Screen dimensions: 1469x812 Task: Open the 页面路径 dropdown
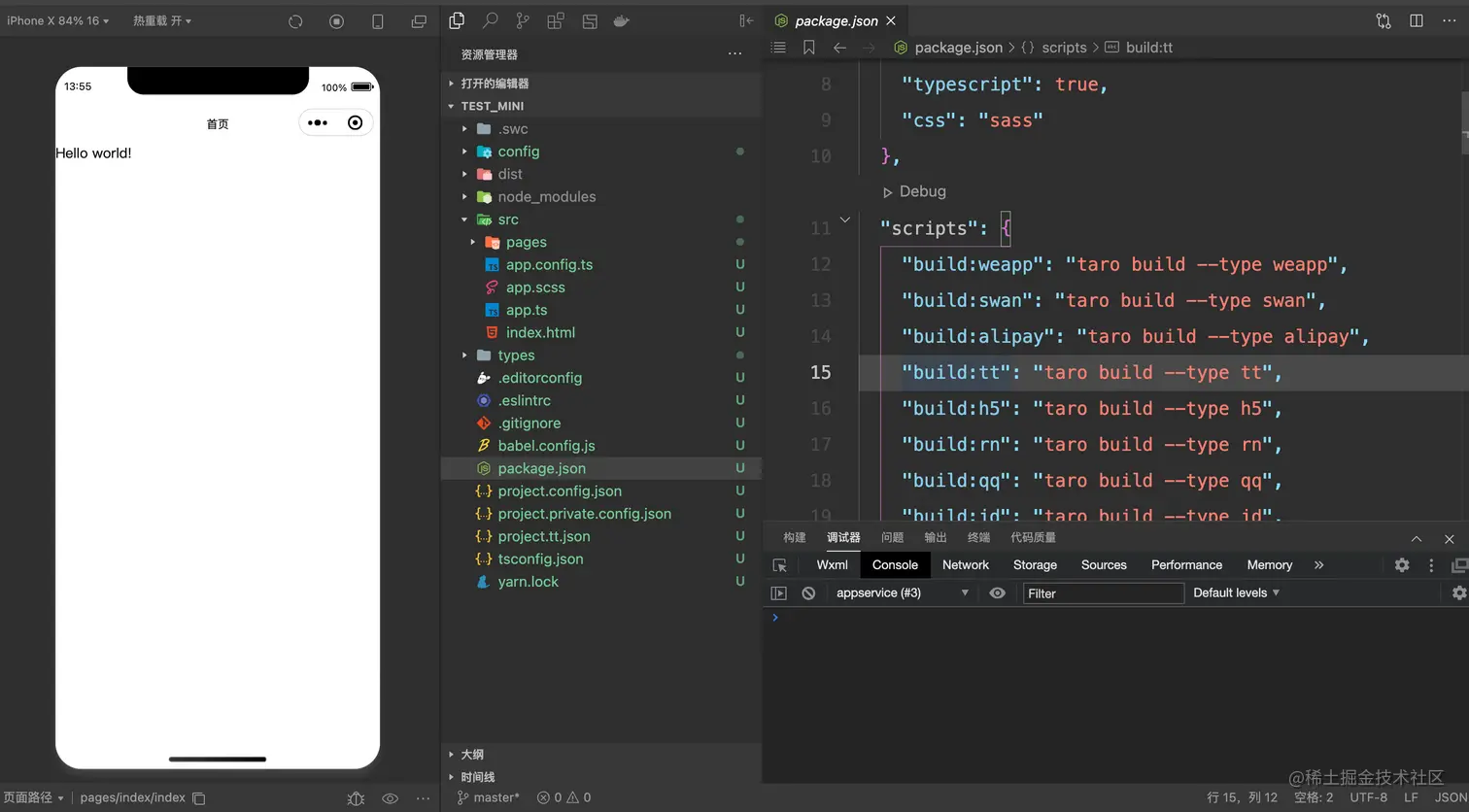pyautogui.click(x=33, y=797)
